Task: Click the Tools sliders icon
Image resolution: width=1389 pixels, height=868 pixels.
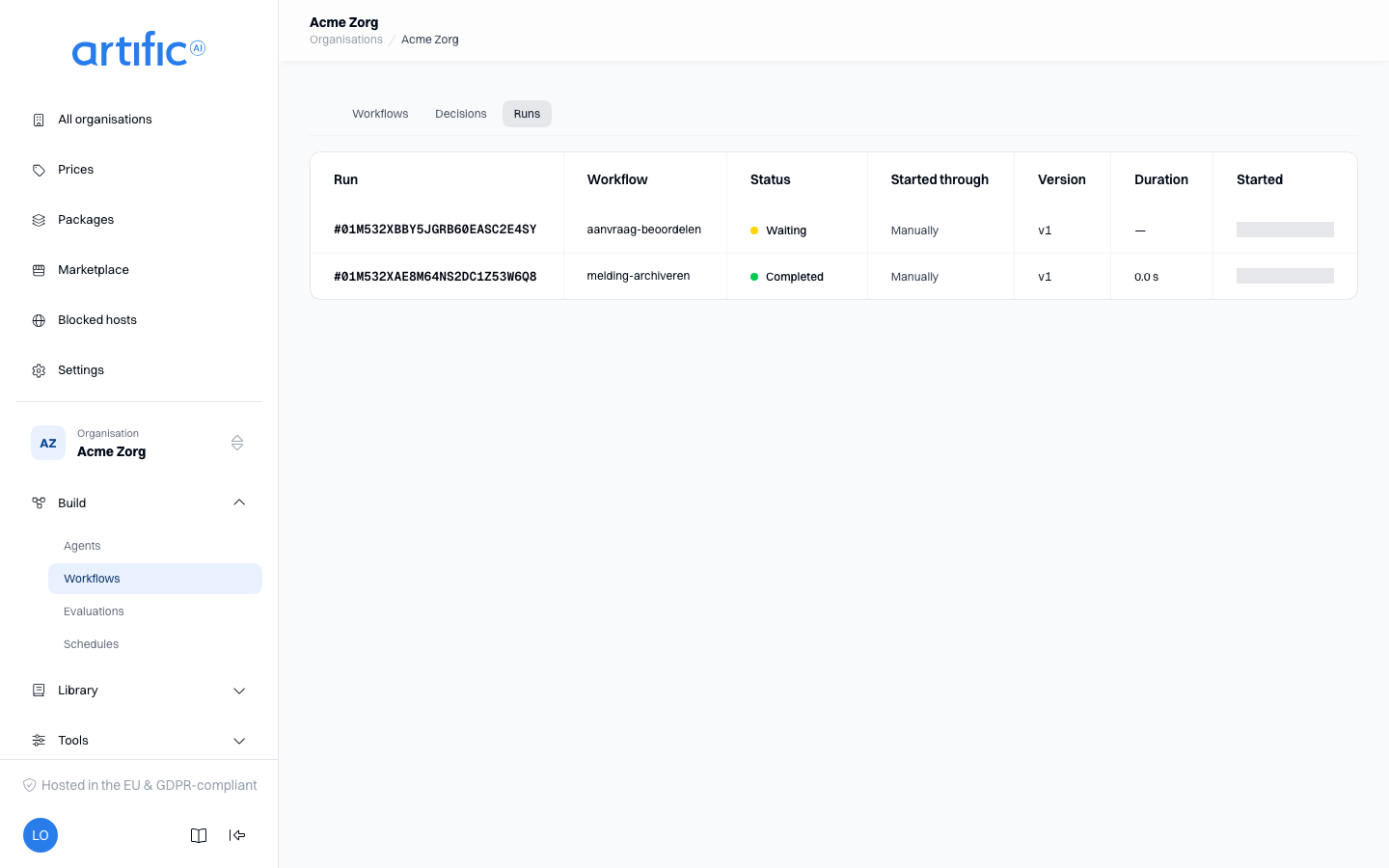Action: (x=39, y=741)
